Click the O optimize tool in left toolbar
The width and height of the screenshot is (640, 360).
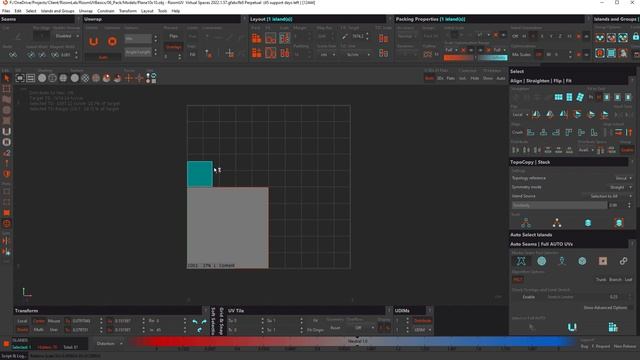(7, 142)
